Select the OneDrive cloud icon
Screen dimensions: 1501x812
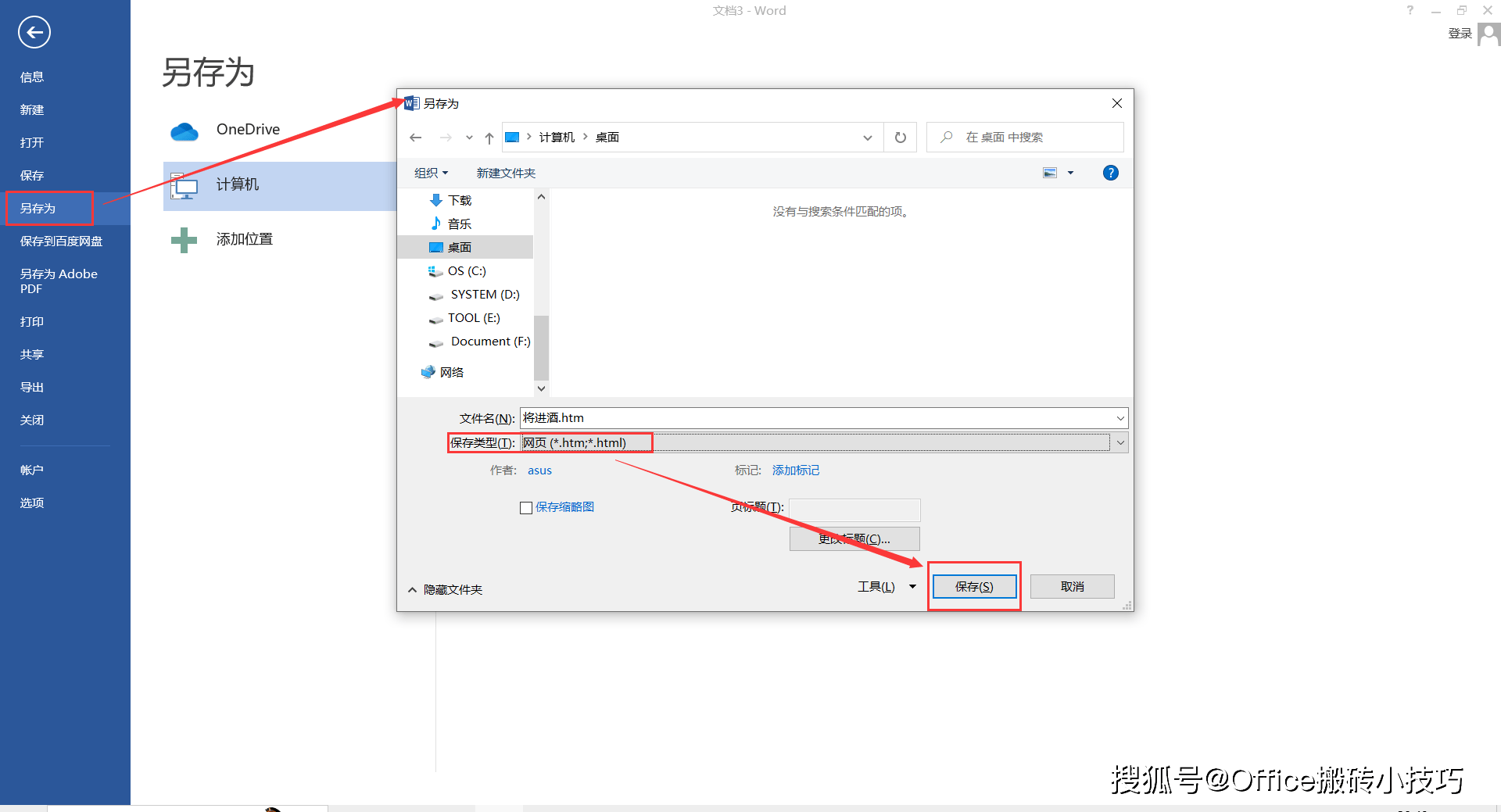pyautogui.click(x=184, y=131)
